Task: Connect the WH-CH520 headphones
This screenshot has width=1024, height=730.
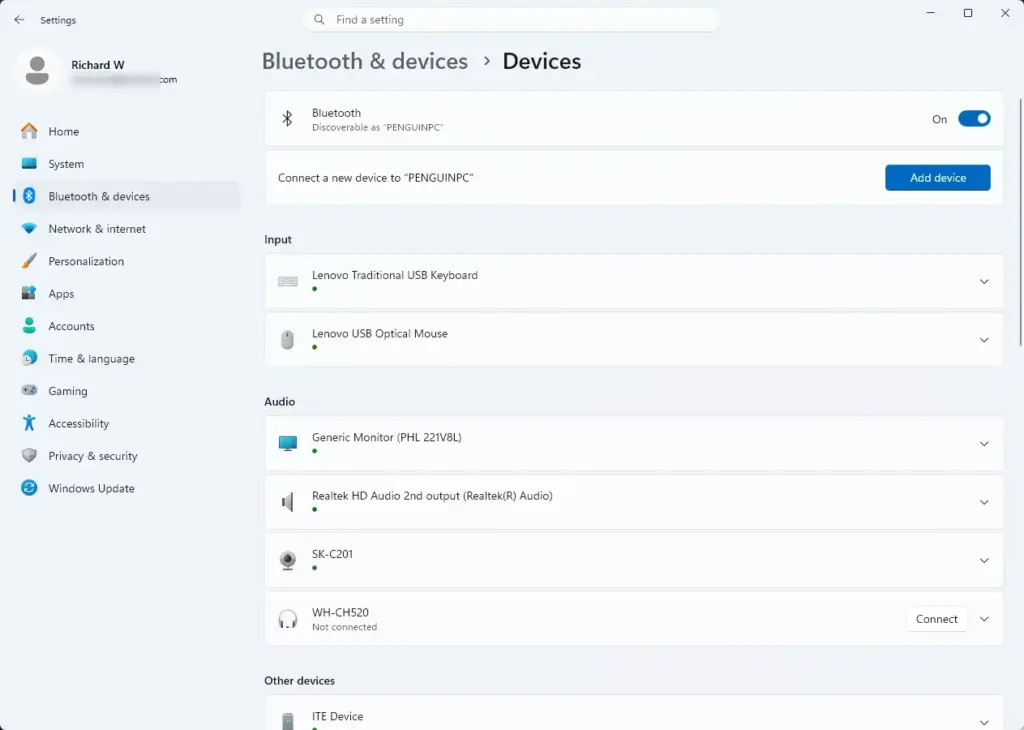Action: point(936,619)
